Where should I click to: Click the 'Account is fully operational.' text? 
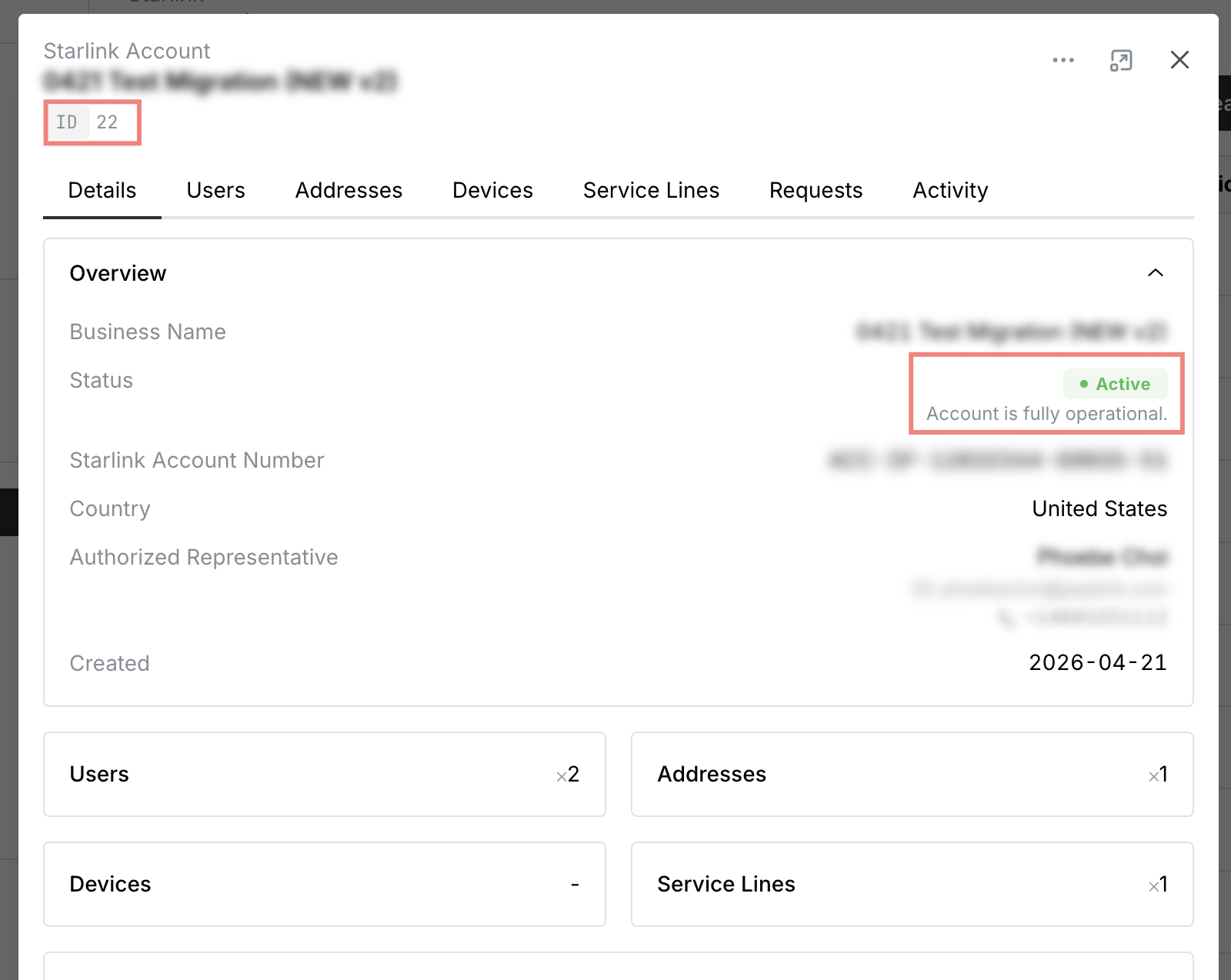1047,414
